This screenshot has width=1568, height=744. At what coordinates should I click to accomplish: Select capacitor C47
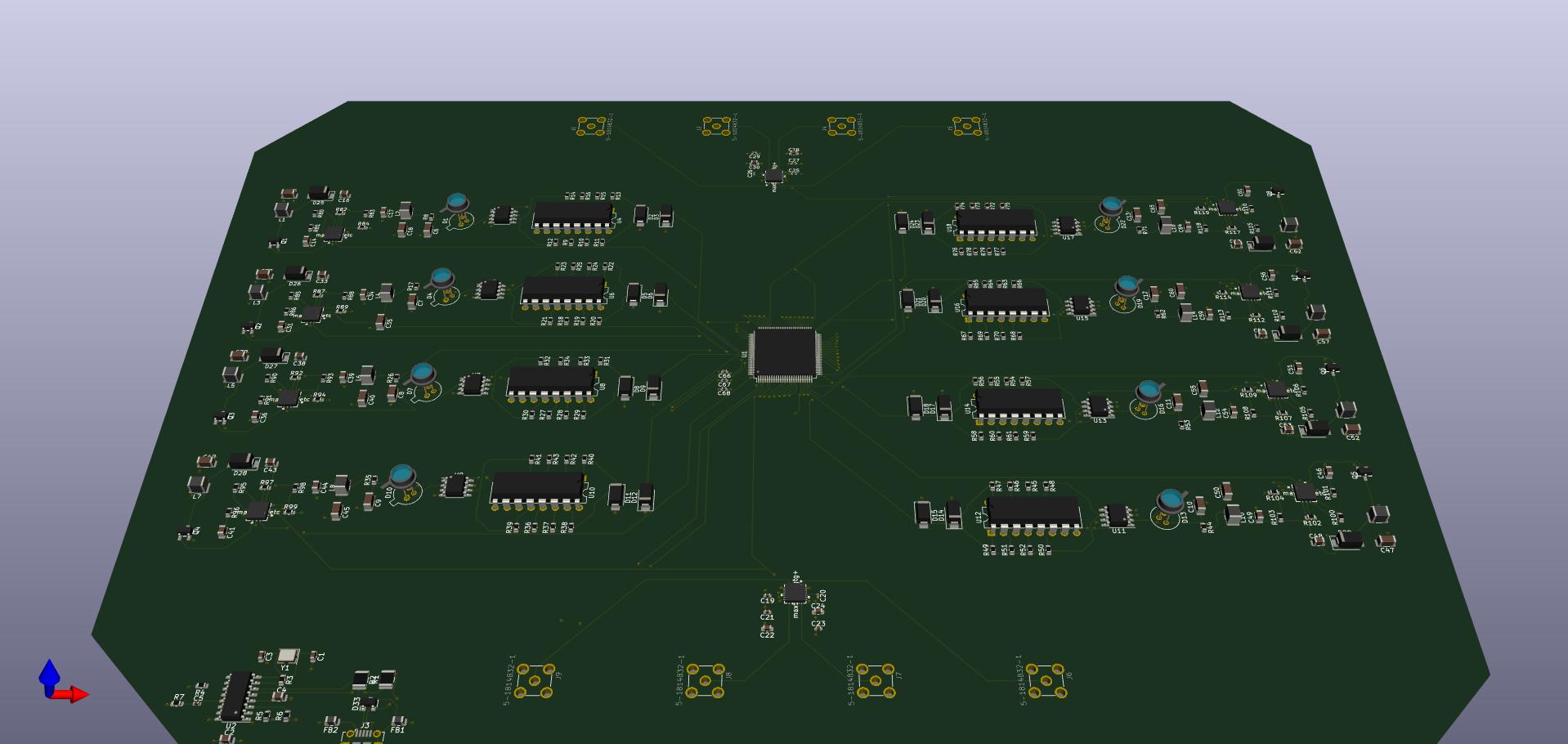coord(1386,540)
